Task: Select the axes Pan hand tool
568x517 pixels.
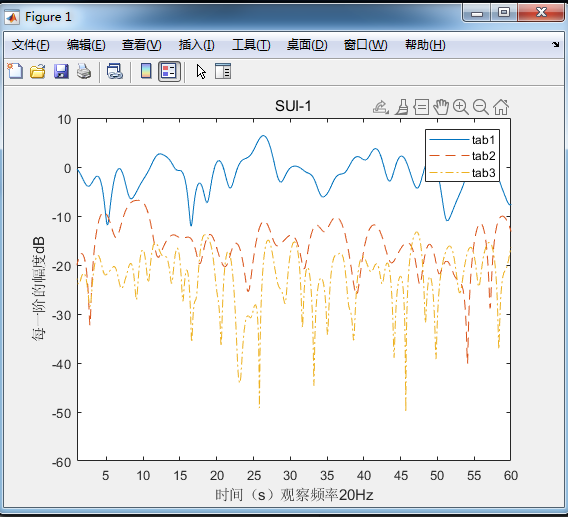Action: (x=441, y=107)
